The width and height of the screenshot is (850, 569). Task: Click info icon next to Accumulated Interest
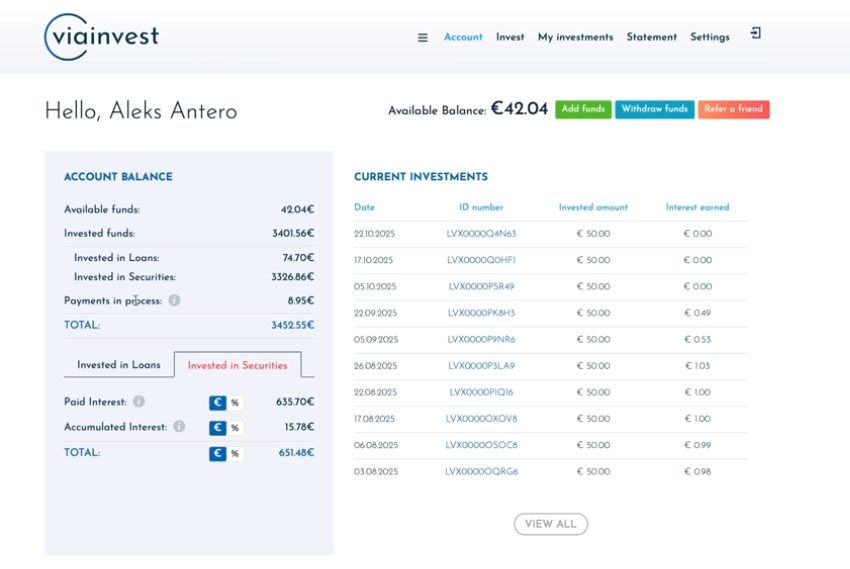click(x=179, y=426)
